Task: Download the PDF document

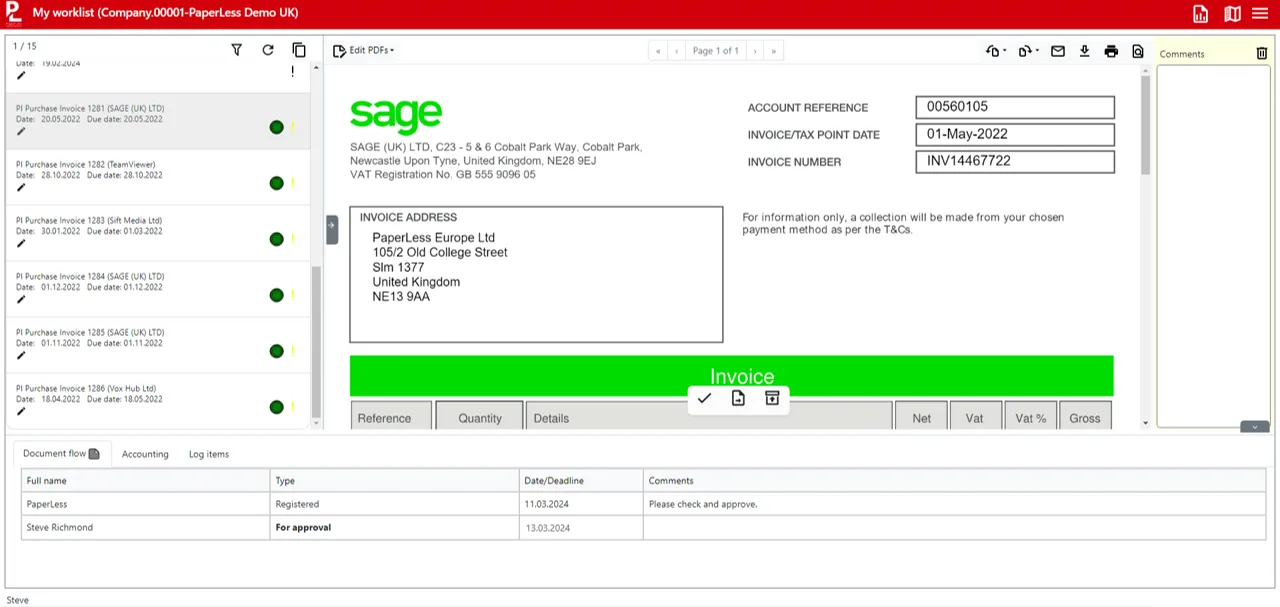Action: [1085, 51]
